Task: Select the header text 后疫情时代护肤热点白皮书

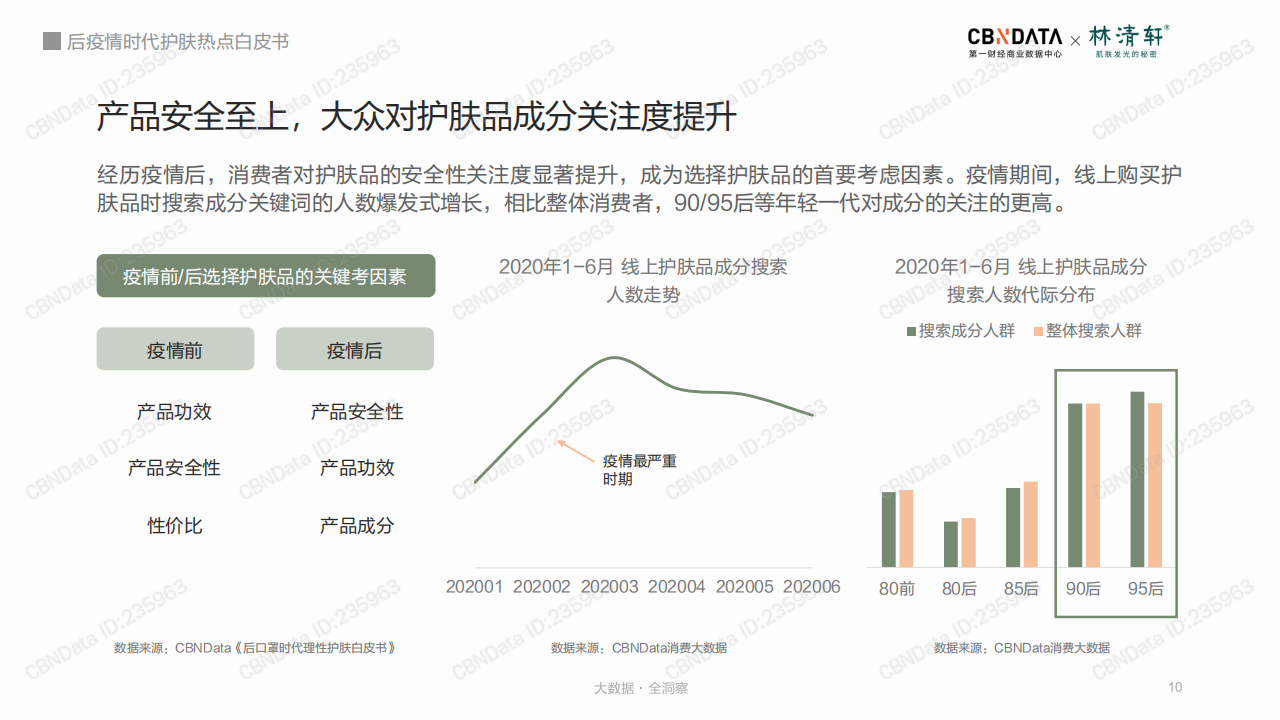Action: coord(178,41)
